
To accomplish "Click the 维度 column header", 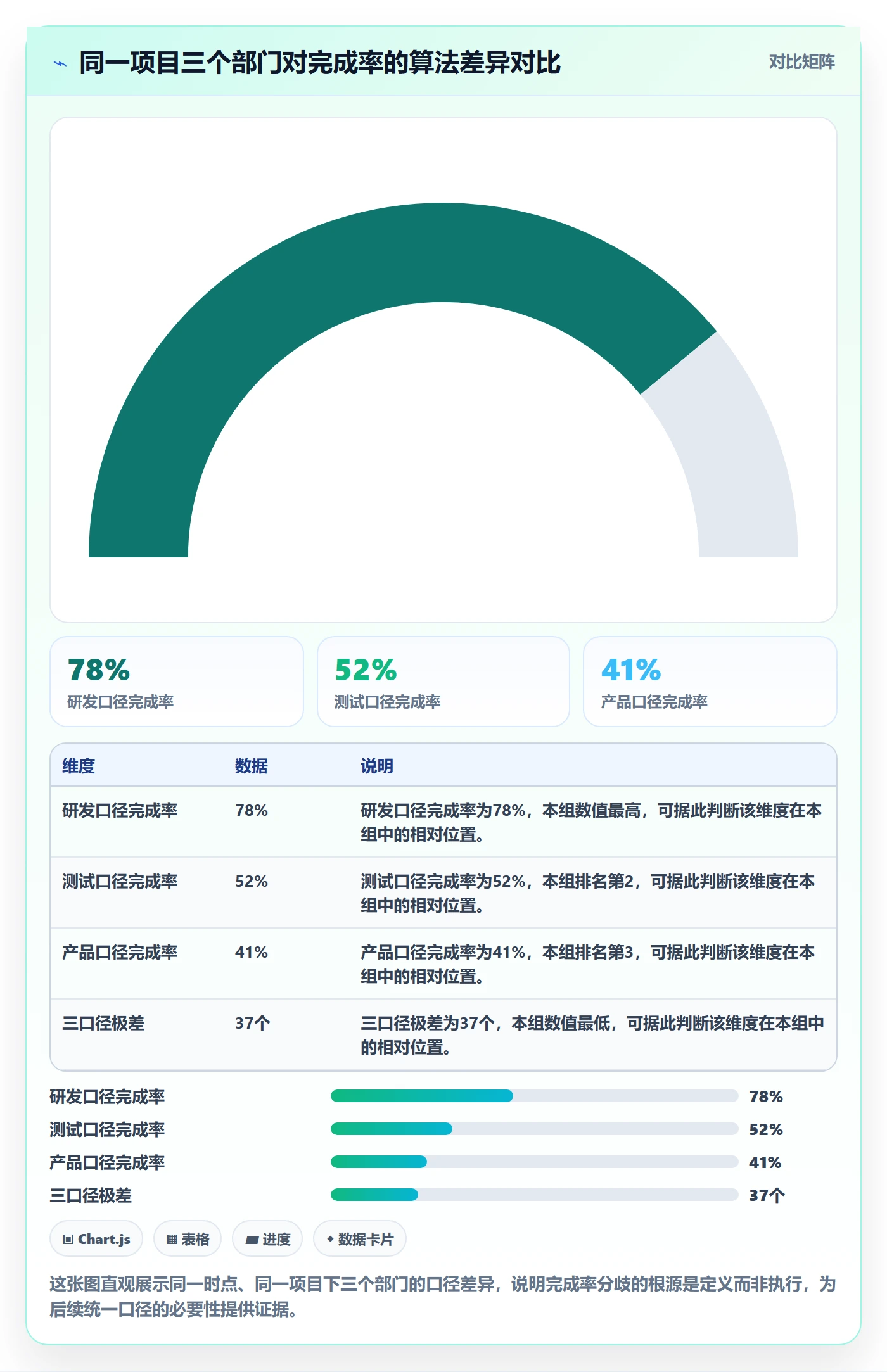I will 79,766.
